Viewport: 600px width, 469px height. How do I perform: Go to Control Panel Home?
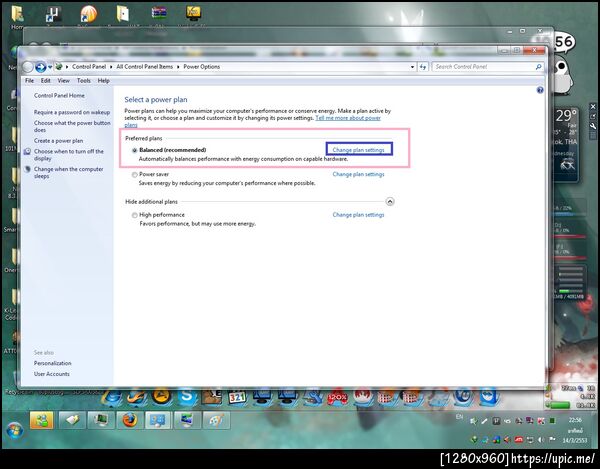pos(59,96)
